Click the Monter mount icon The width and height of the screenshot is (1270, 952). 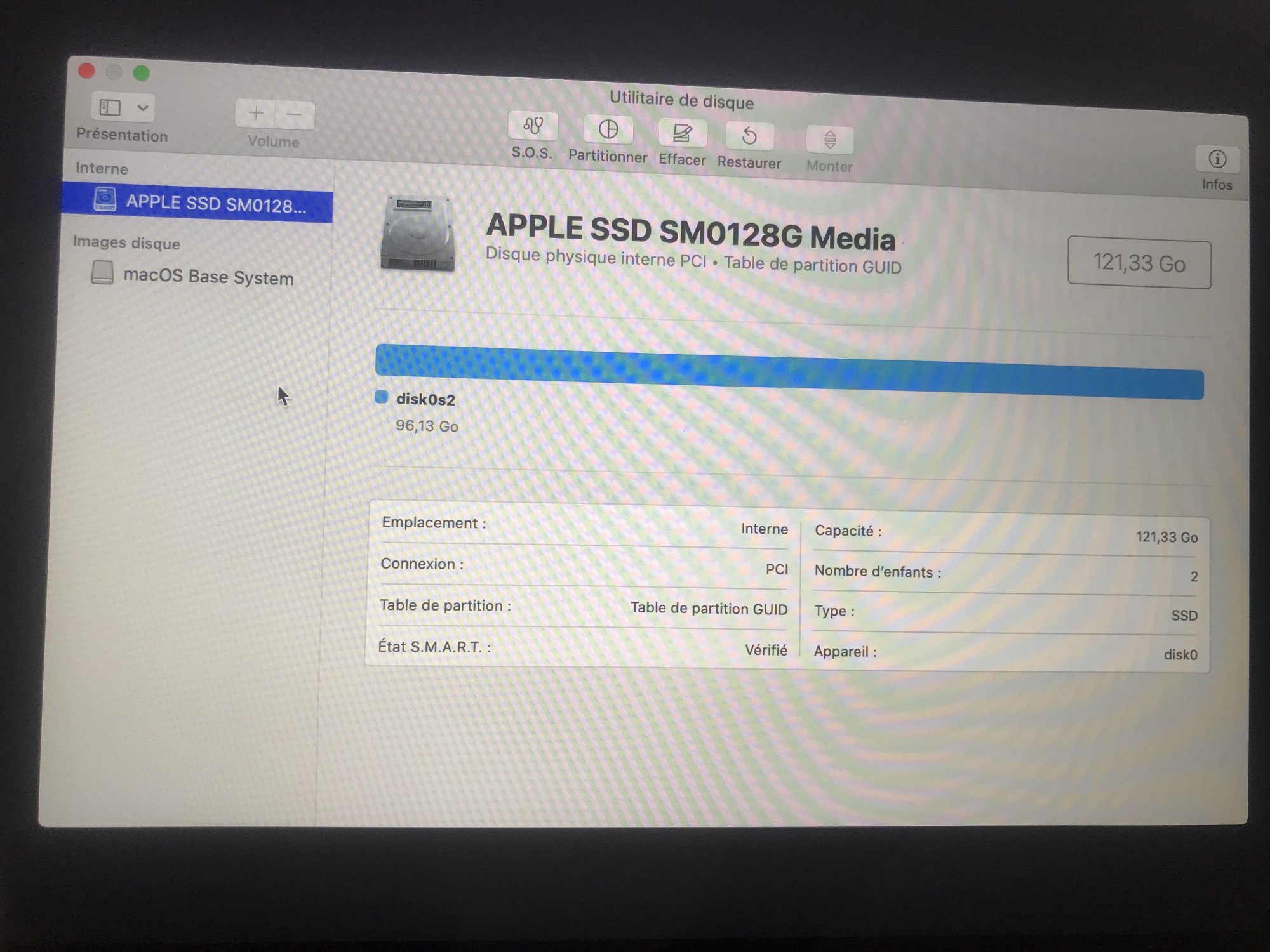[829, 140]
